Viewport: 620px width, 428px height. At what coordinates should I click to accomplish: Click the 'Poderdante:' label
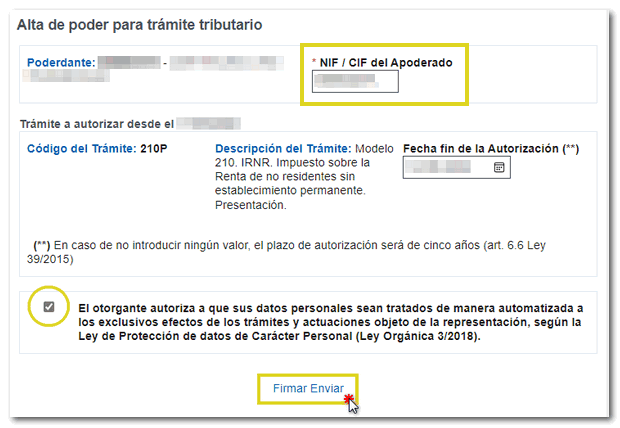[62, 63]
